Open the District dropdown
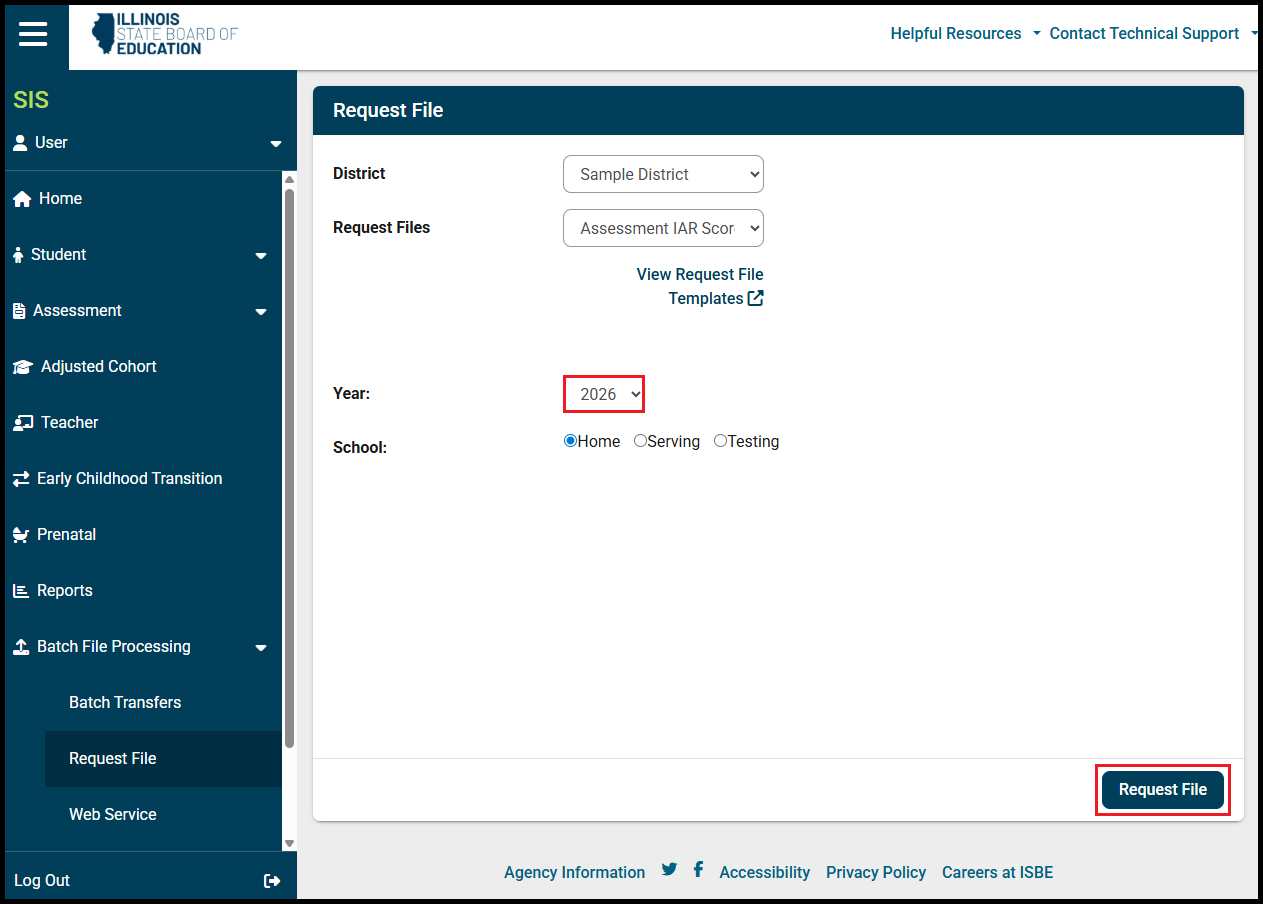 pos(663,174)
